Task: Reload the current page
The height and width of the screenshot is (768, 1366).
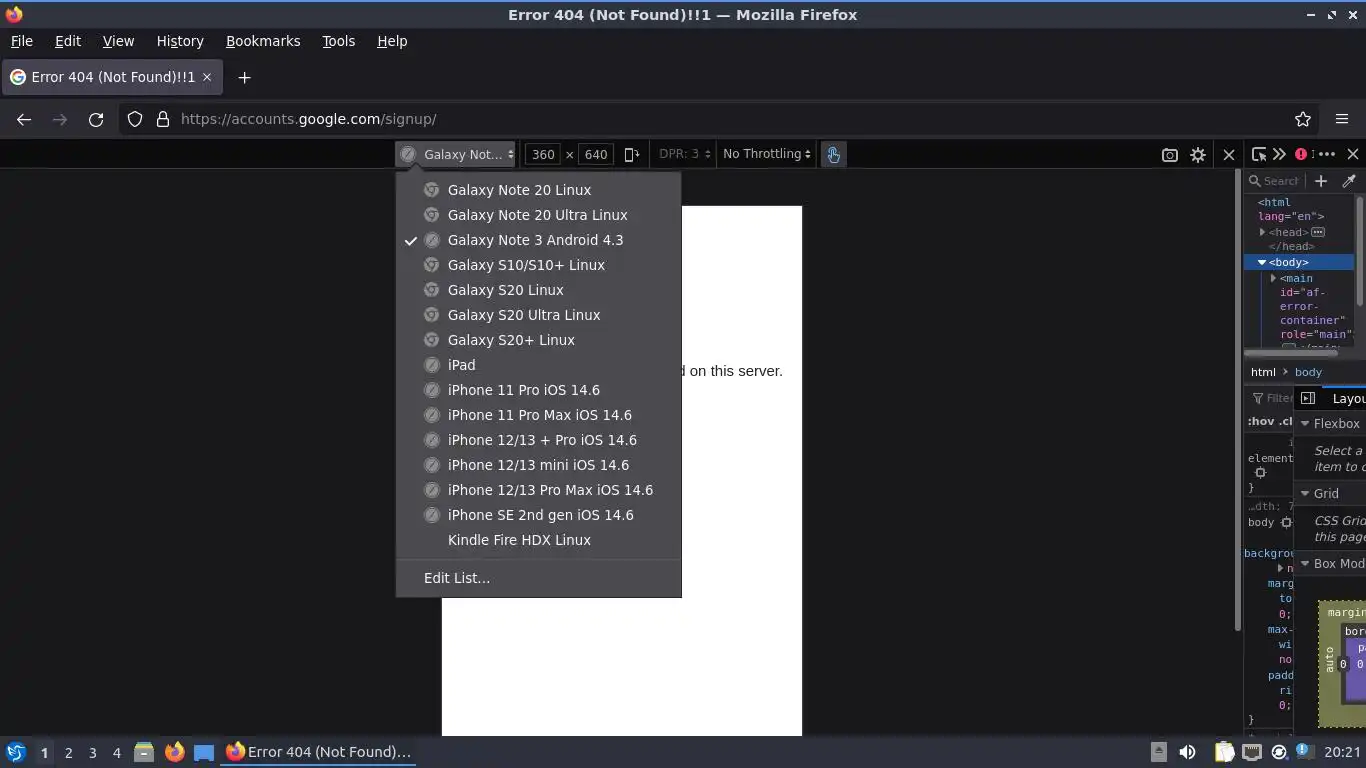Action: coord(96,119)
